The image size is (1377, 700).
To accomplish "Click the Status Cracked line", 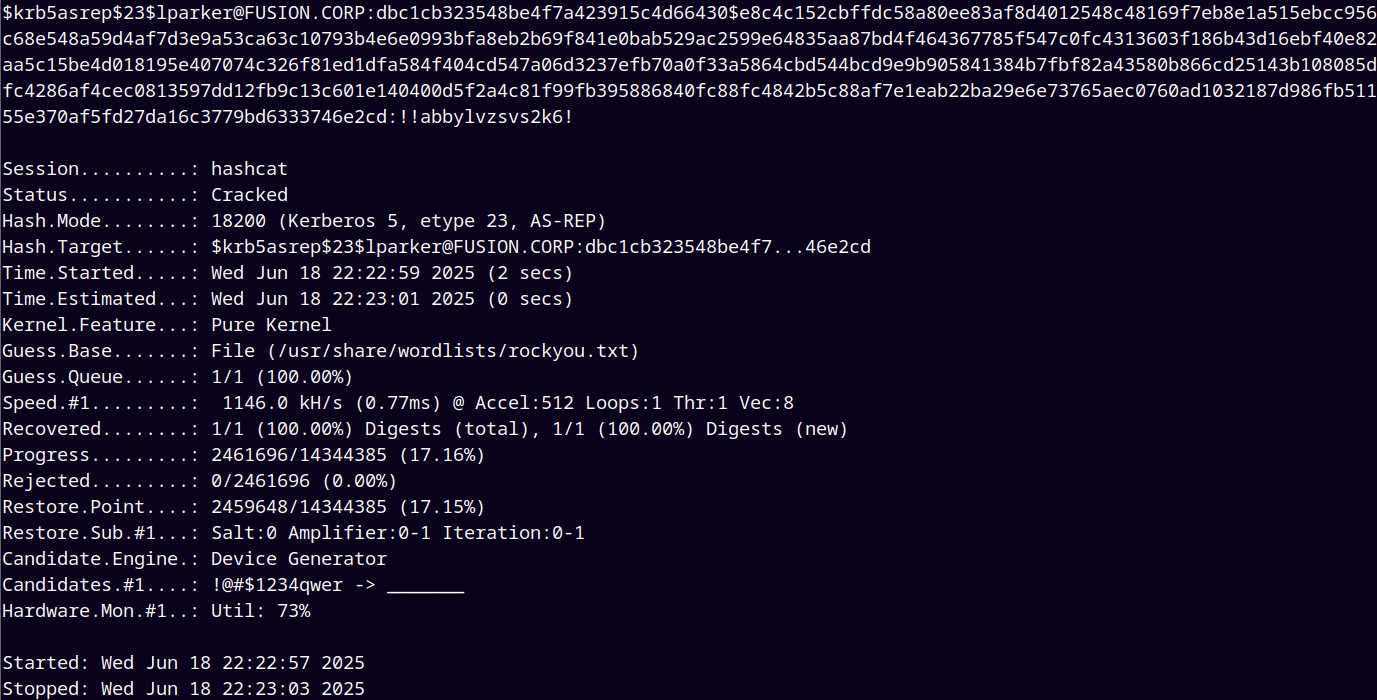I will click(x=145, y=195).
